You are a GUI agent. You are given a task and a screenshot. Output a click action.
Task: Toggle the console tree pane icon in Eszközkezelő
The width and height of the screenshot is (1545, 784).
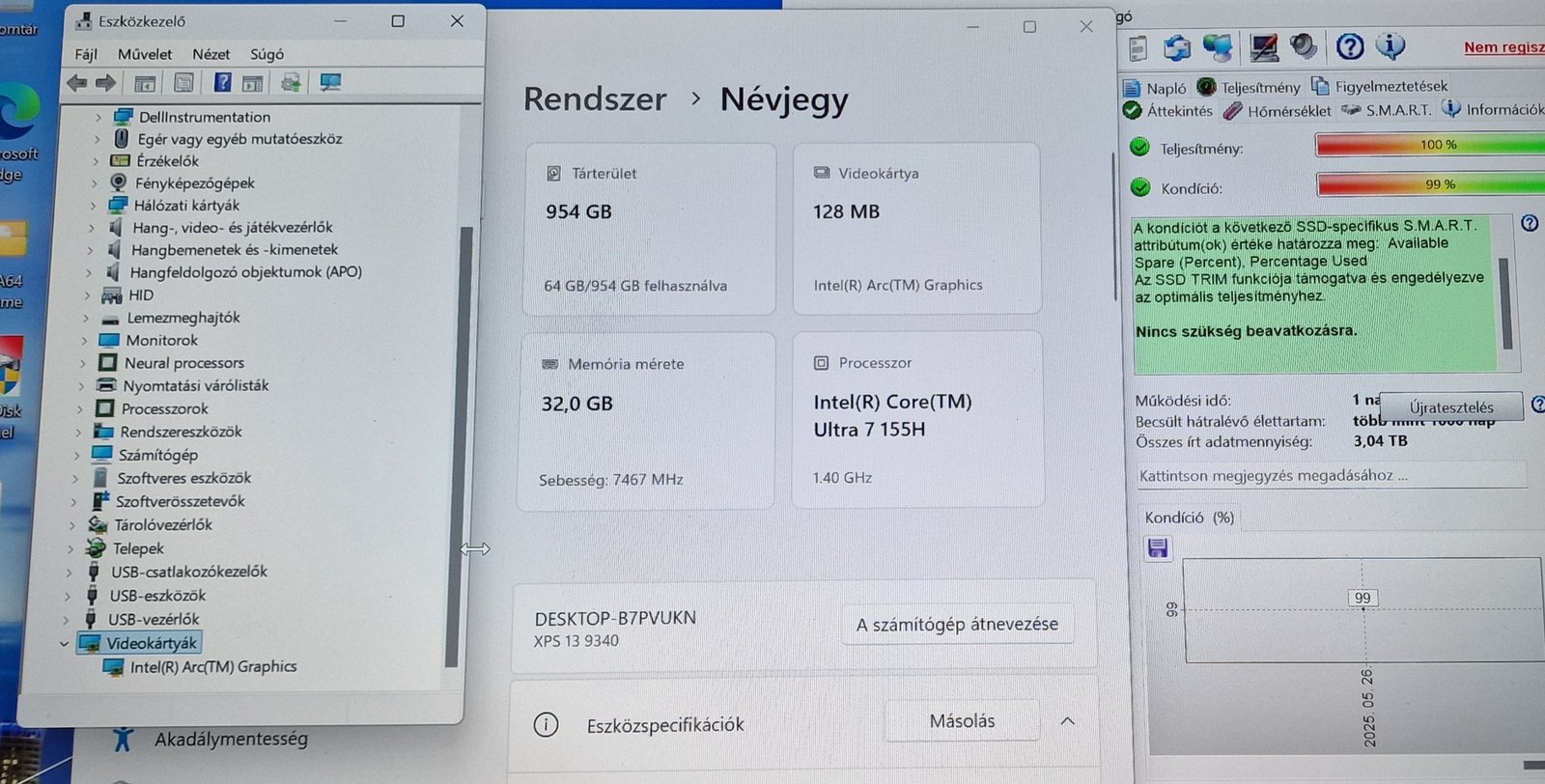click(145, 83)
